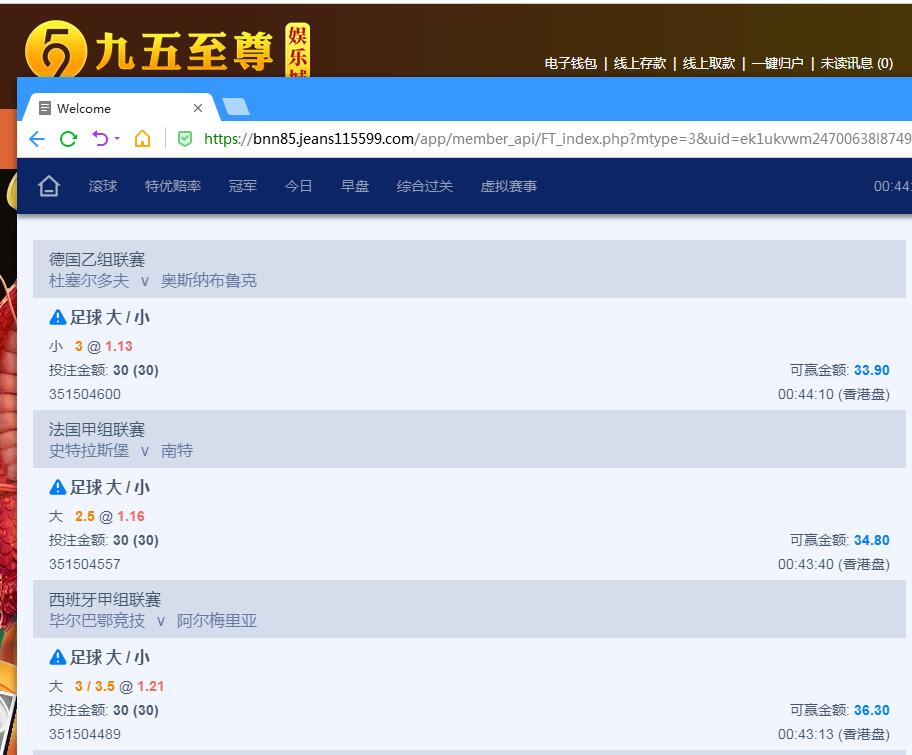Click odds value 1.13
Image resolution: width=912 pixels, height=755 pixels.
coord(119,347)
